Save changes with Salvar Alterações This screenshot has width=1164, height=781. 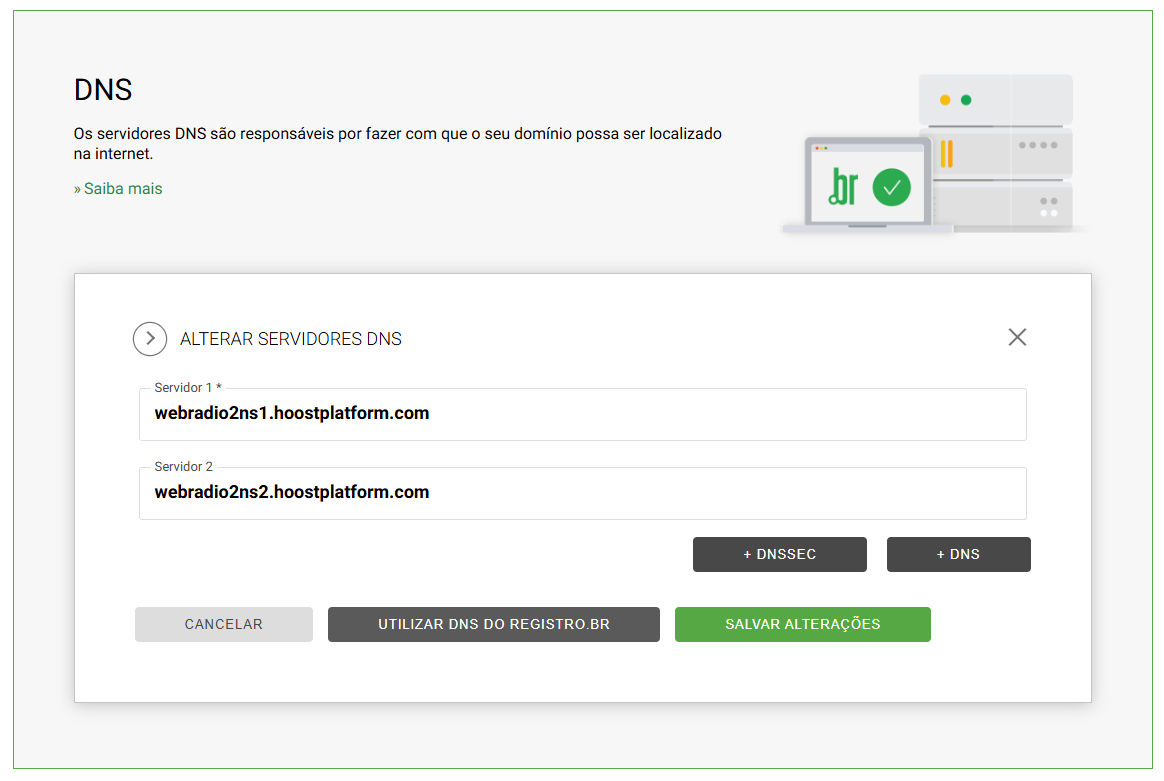coord(802,624)
